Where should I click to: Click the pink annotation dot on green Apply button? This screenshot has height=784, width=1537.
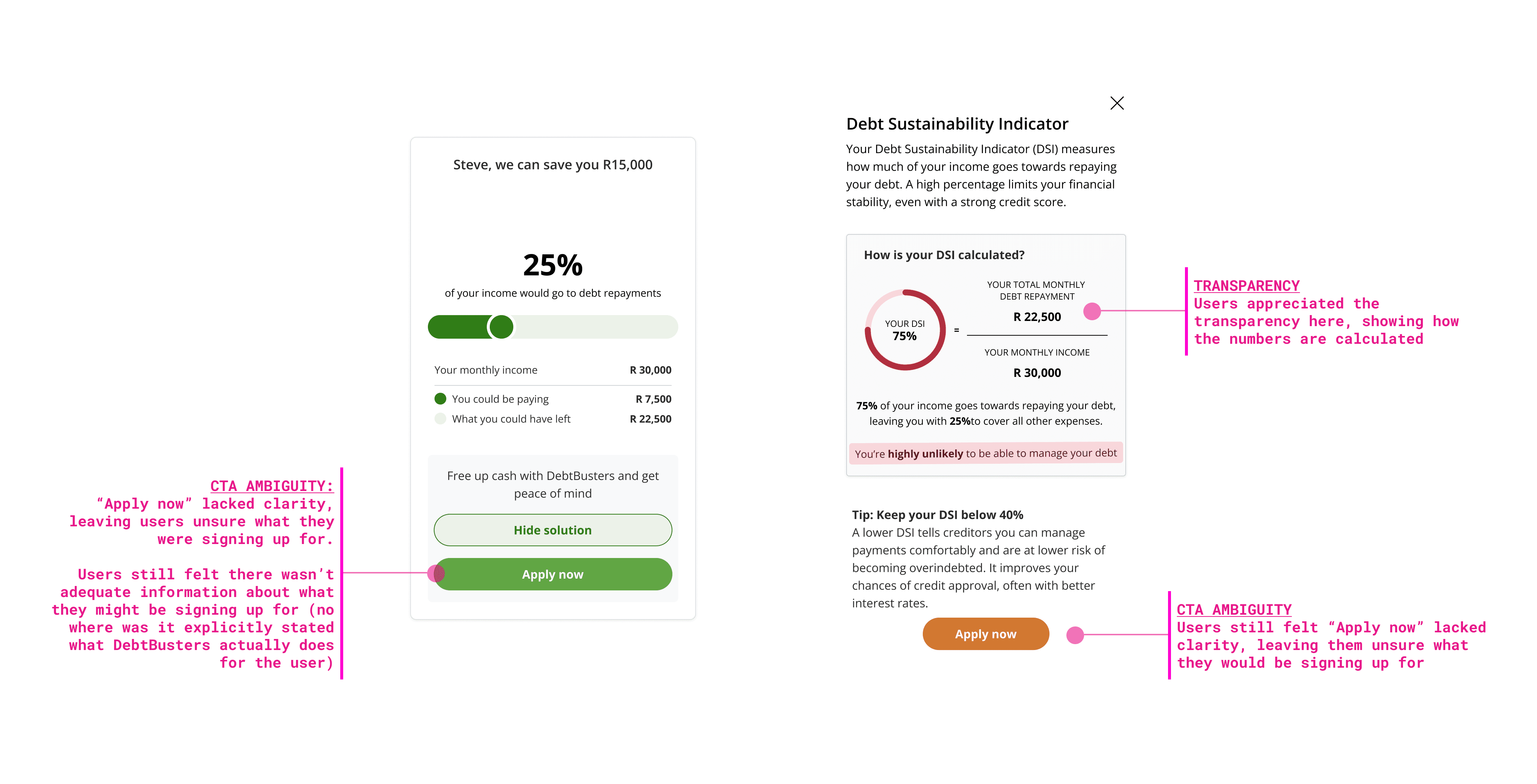click(x=436, y=573)
